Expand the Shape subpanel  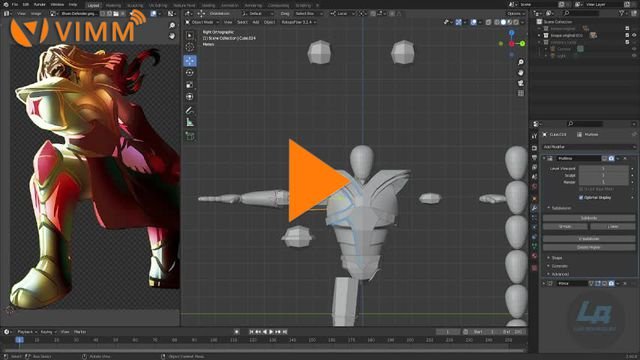(x=557, y=258)
